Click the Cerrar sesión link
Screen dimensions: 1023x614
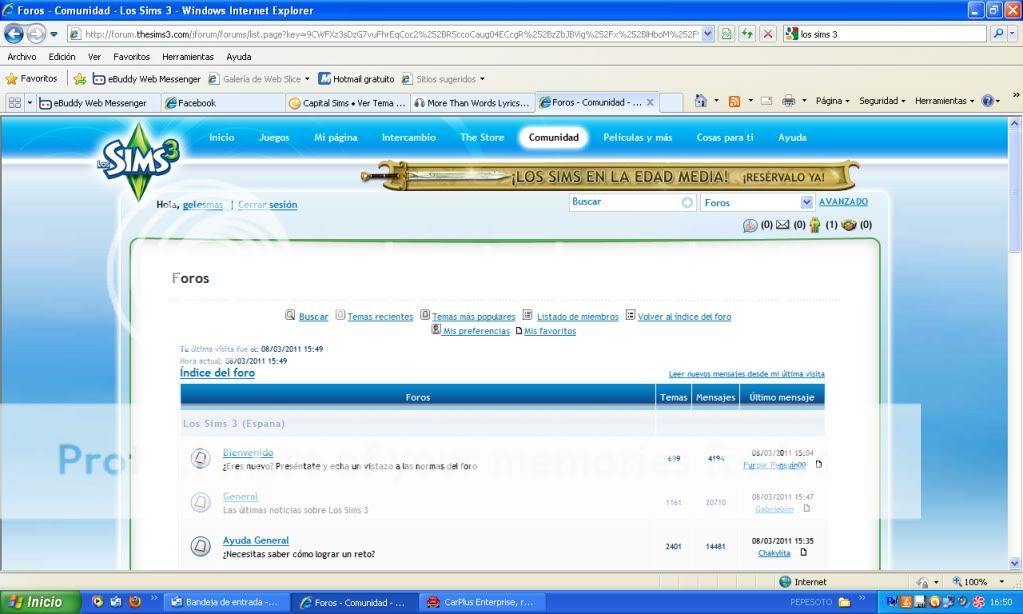point(267,205)
